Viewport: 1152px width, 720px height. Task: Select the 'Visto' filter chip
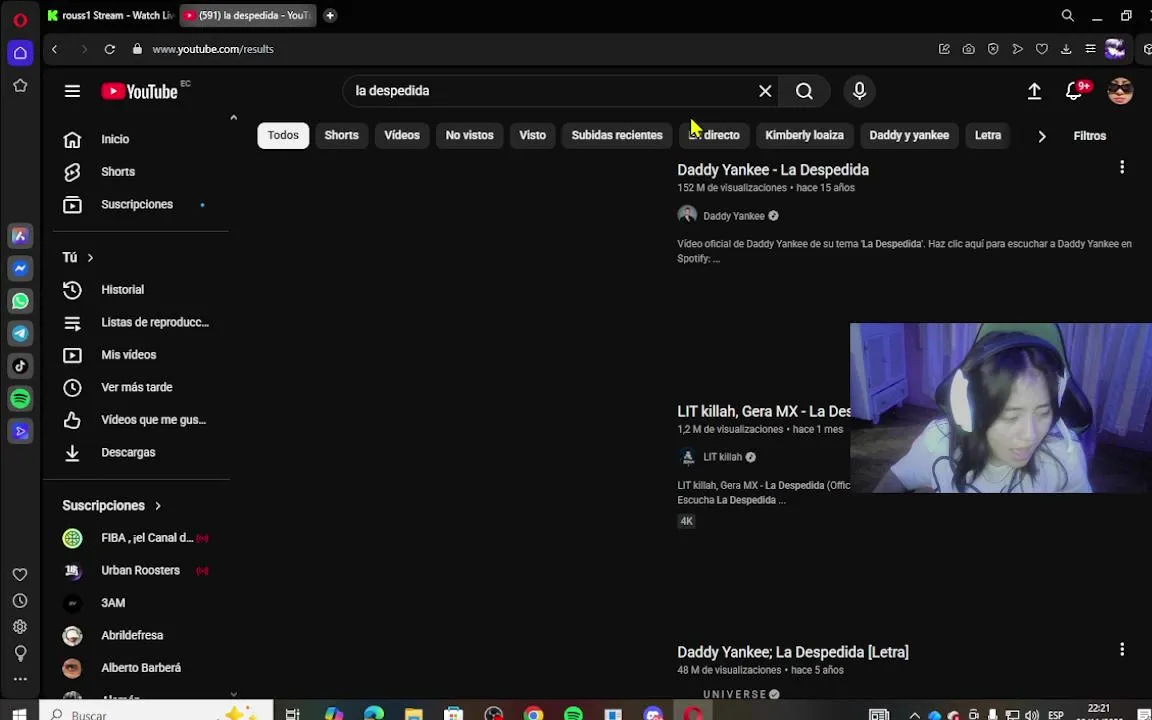click(533, 135)
